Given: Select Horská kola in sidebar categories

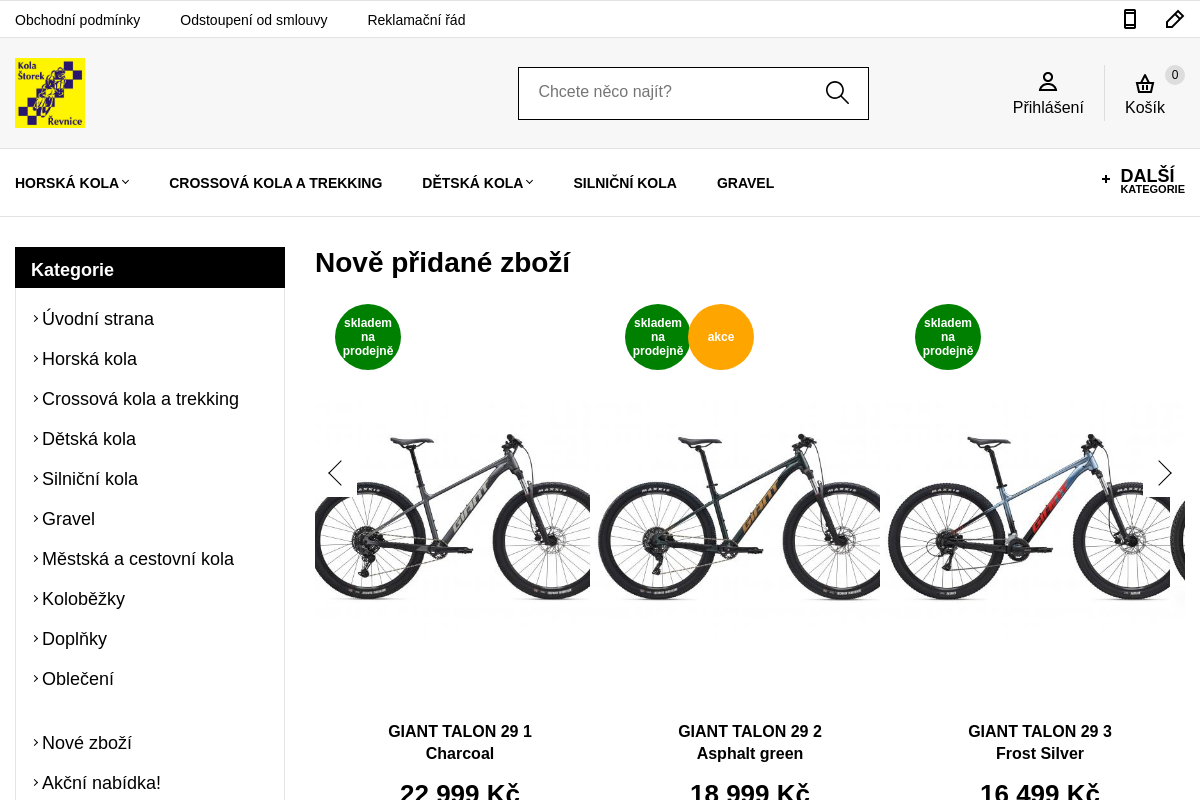Looking at the screenshot, I should (89, 359).
